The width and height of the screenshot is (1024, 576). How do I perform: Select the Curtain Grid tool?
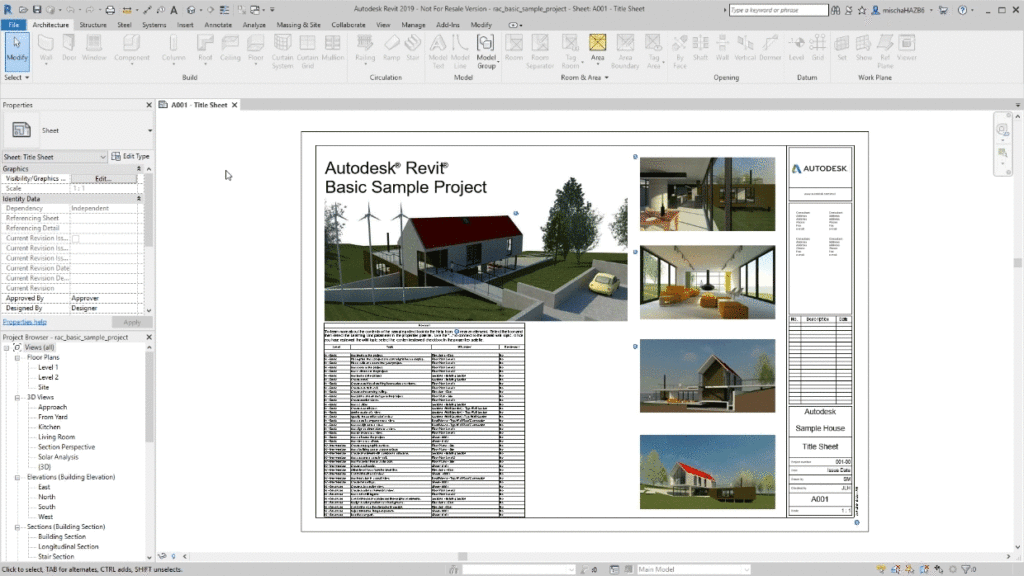pos(307,51)
